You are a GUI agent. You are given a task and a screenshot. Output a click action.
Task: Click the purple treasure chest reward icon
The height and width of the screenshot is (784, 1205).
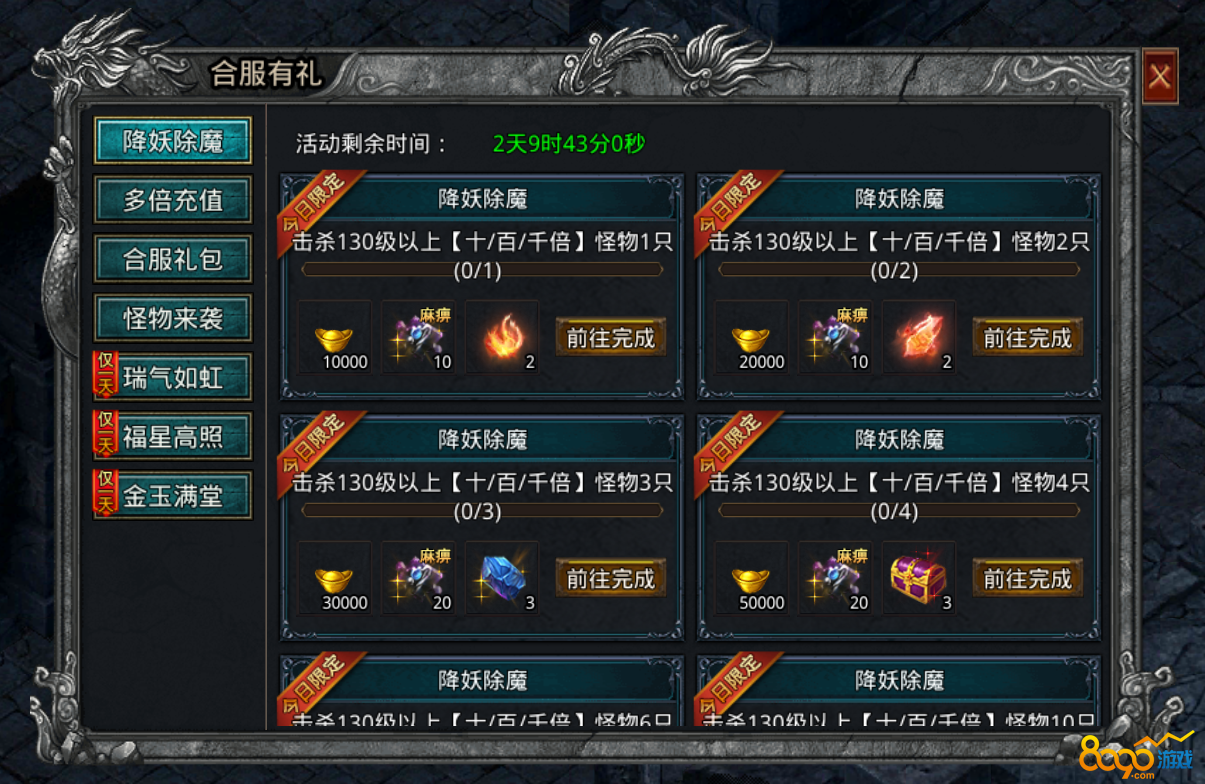(919, 578)
